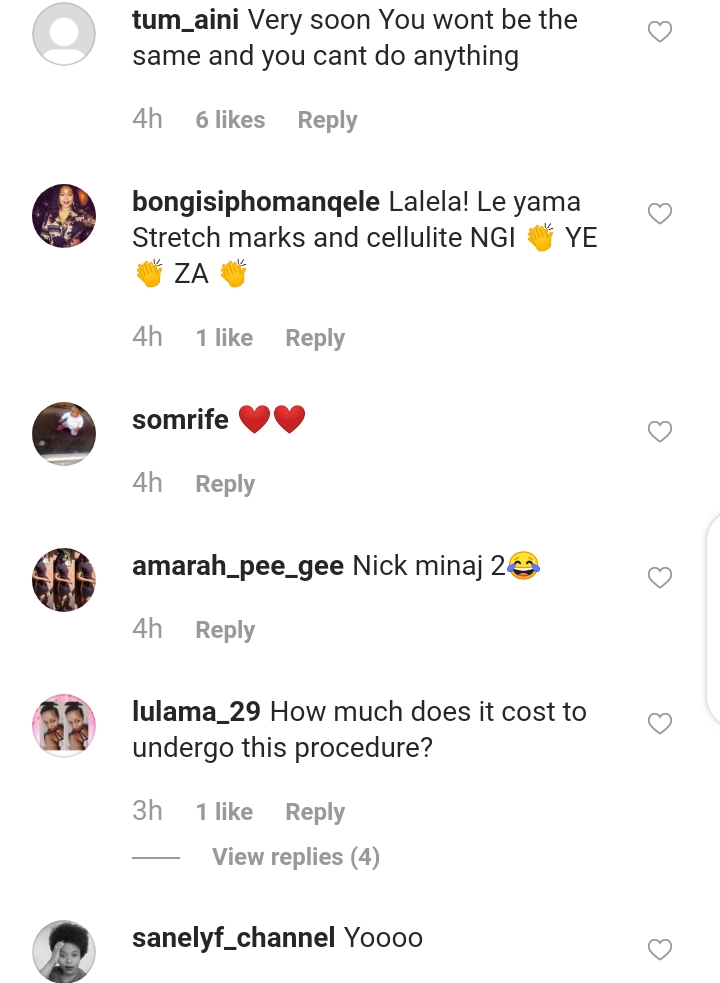Viewport: 720px width, 983px height.
Task: View amarah_pee_gee's profile picture
Action: click(64, 579)
